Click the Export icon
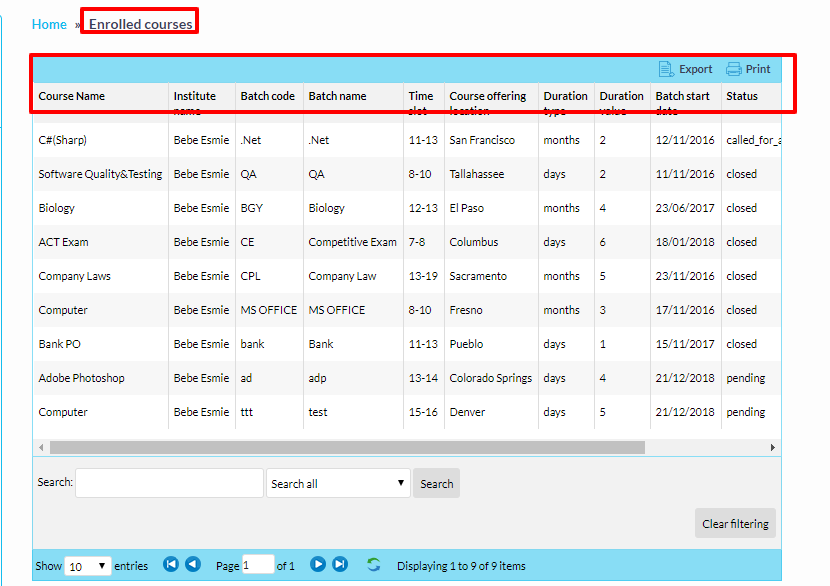The width and height of the screenshot is (830, 586). click(x=667, y=69)
